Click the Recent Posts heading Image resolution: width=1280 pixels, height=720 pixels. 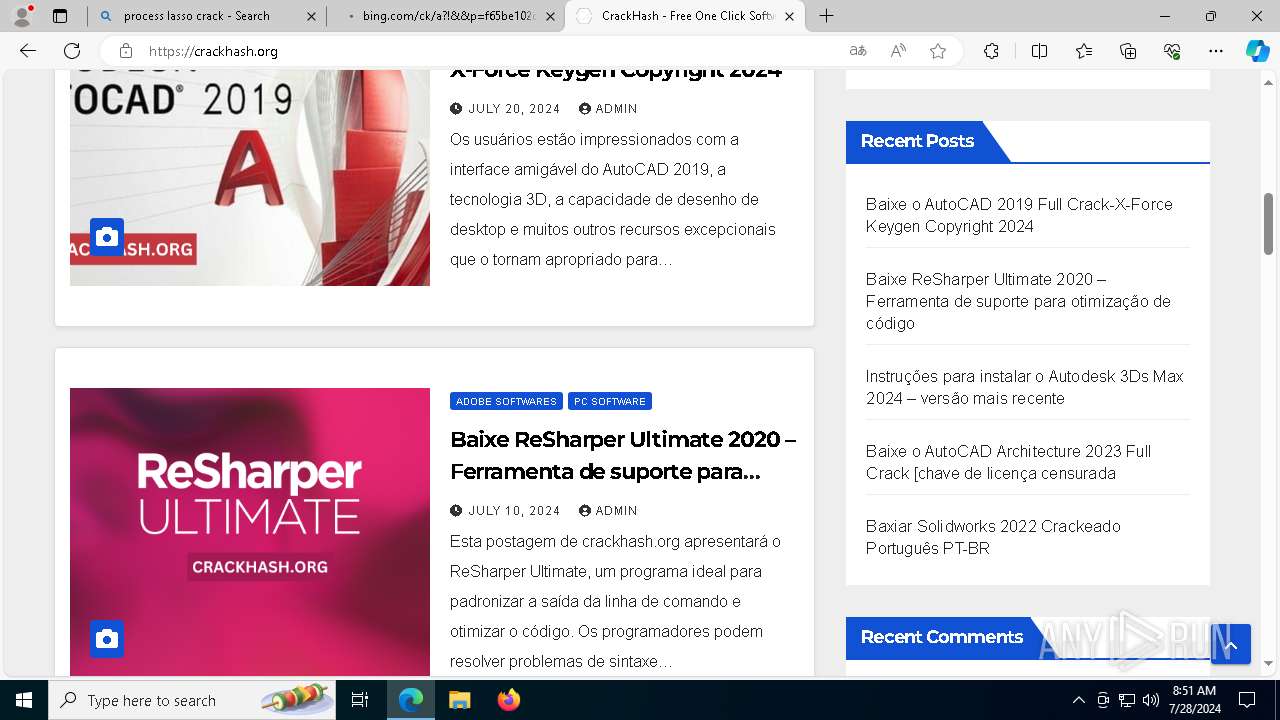(x=917, y=141)
